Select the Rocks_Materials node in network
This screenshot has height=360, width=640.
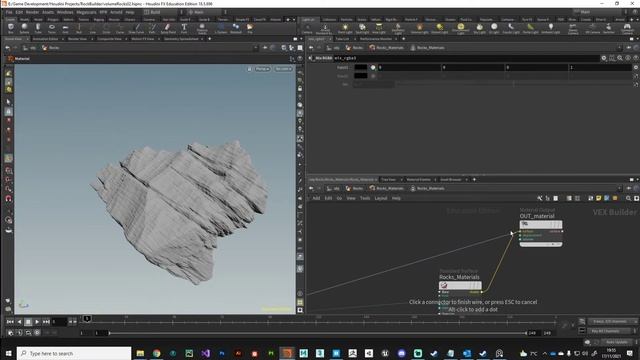click(460, 285)
